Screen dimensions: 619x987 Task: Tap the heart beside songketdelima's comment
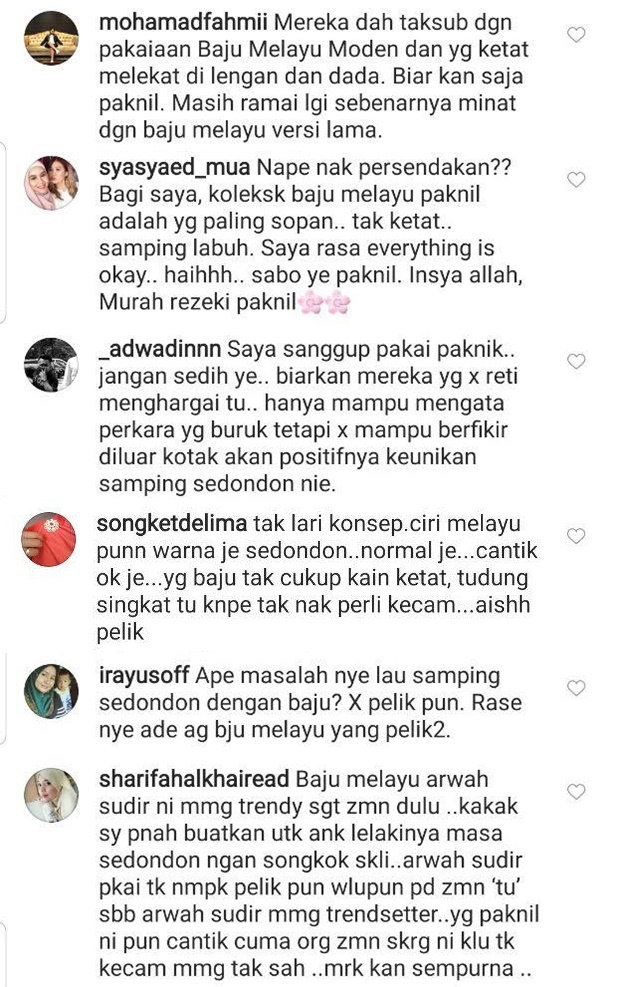coord(576,536)
